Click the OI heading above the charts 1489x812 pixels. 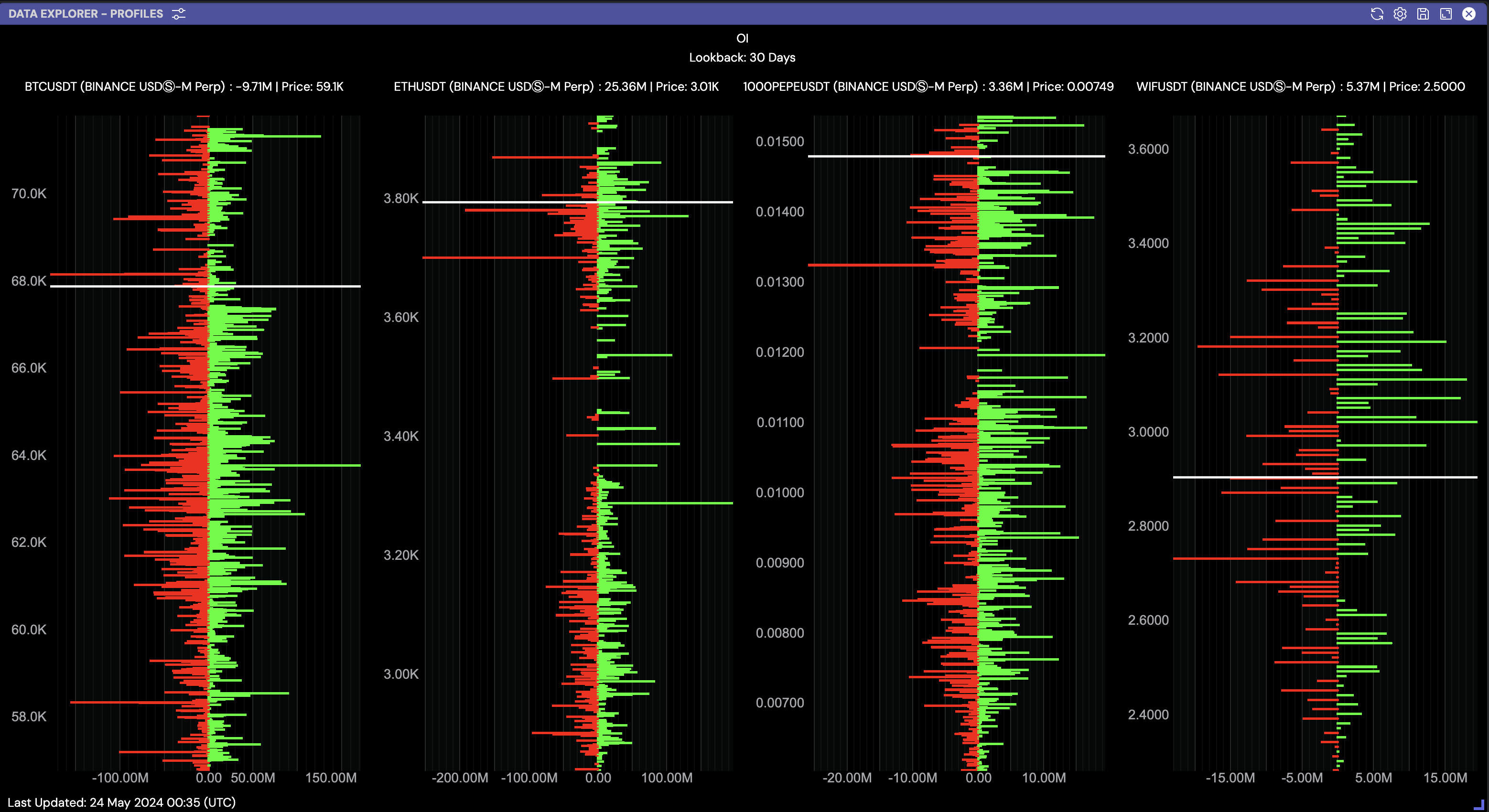(x=742, y=38)
